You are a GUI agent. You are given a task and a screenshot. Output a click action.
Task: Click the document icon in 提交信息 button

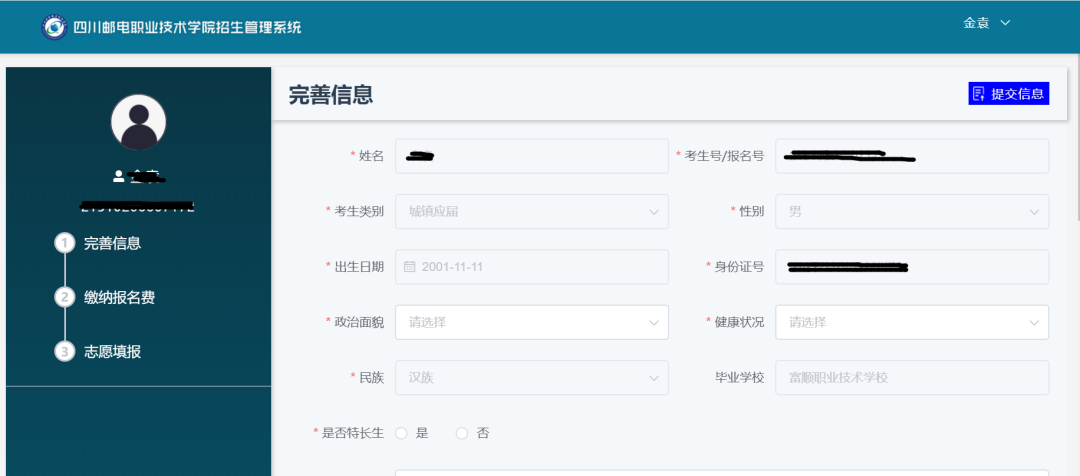978,94
